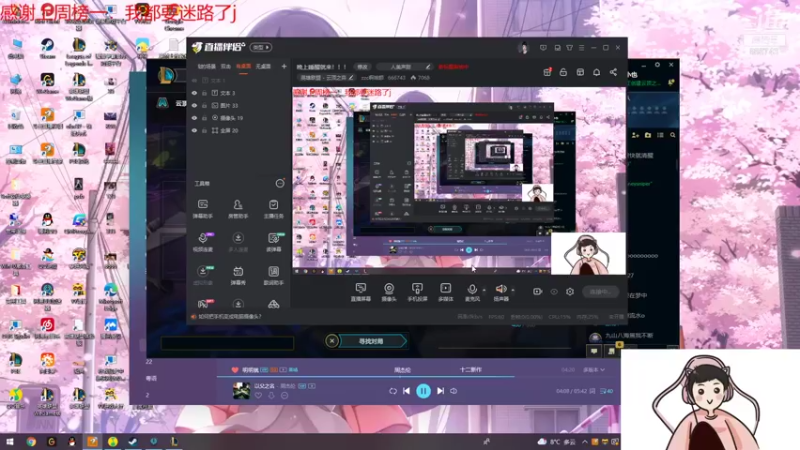Click the share icon at top right
This screenshot has width=800, height=450.
tap(613, 72)
